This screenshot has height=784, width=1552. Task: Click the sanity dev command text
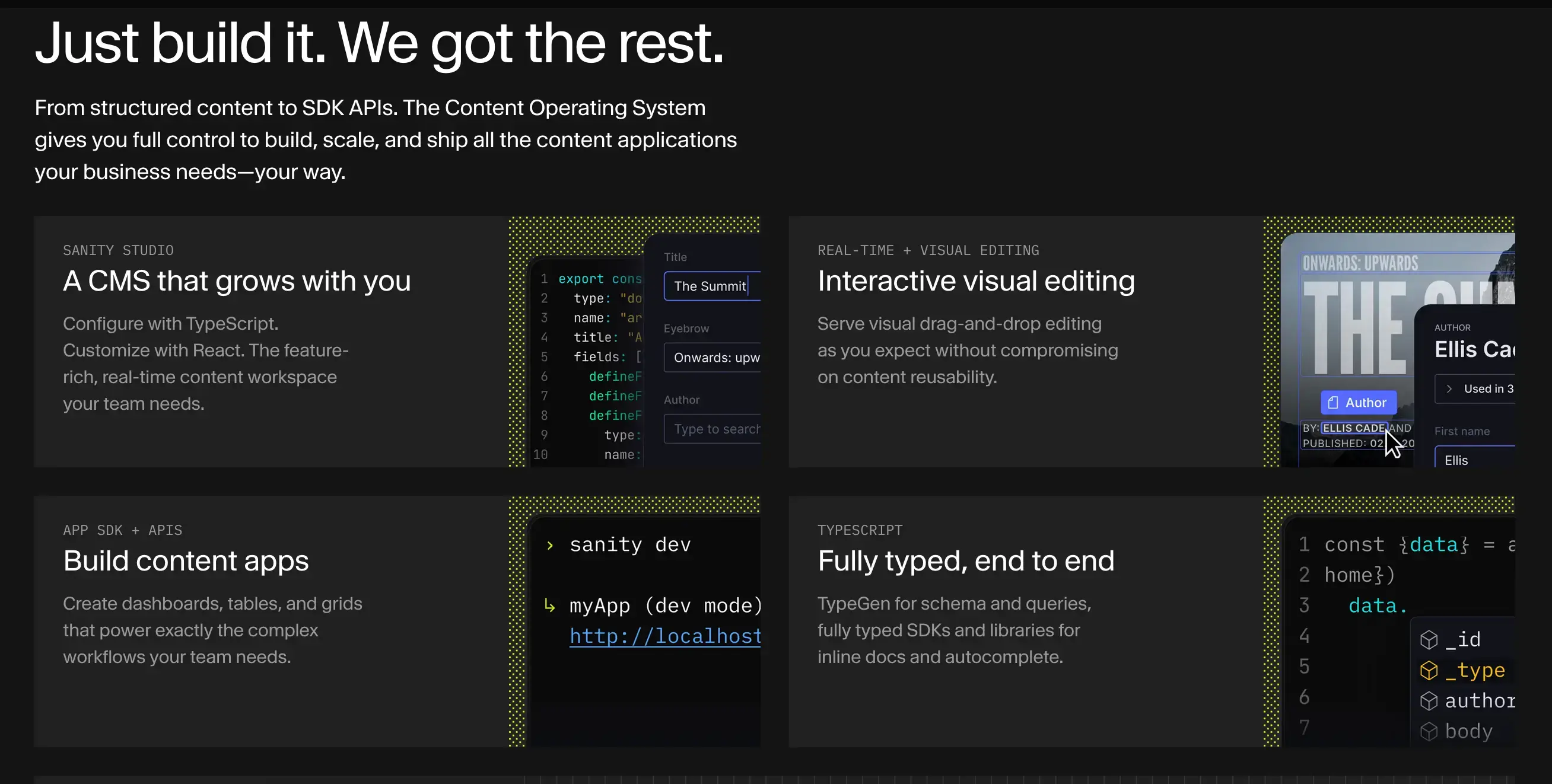[x=630, y=544]
